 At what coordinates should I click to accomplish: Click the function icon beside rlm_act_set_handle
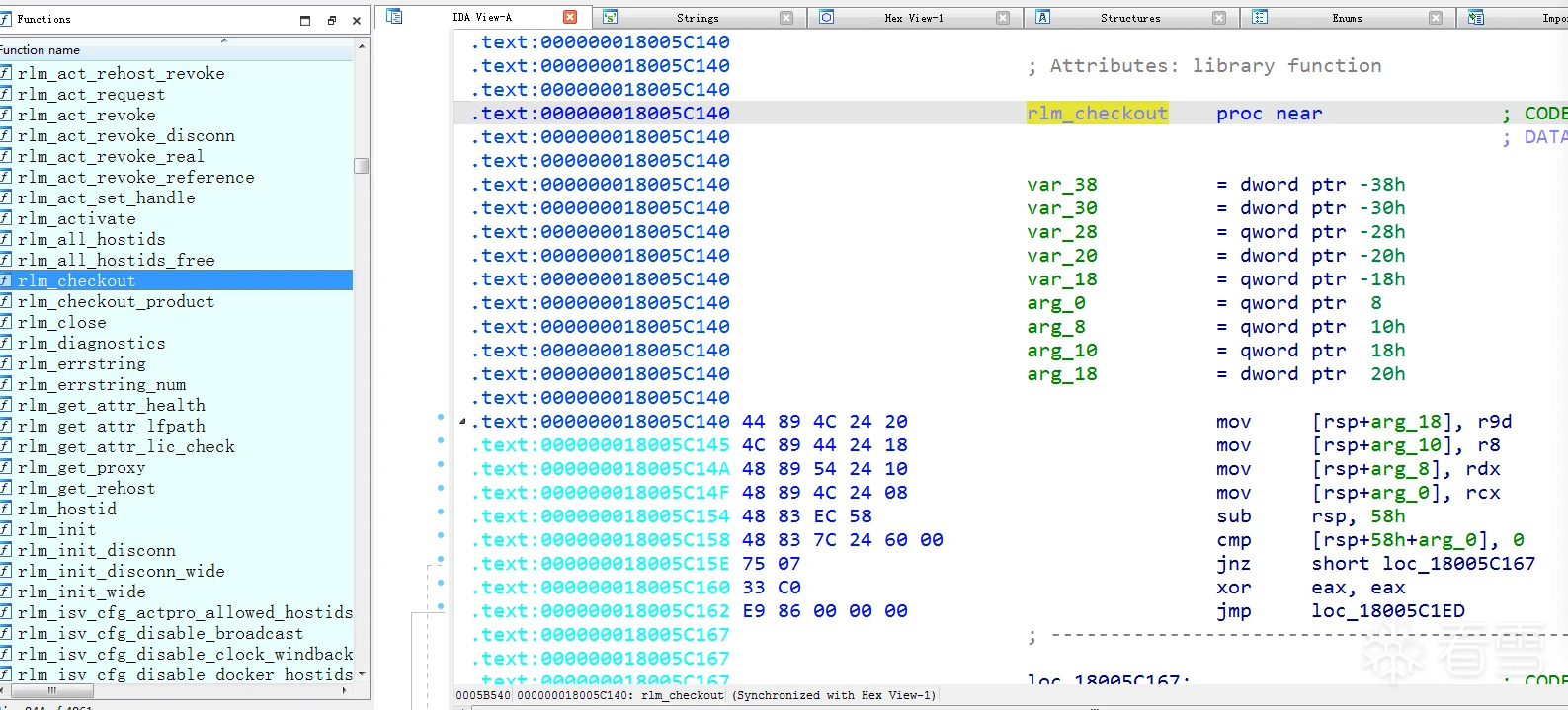(6, 197)
